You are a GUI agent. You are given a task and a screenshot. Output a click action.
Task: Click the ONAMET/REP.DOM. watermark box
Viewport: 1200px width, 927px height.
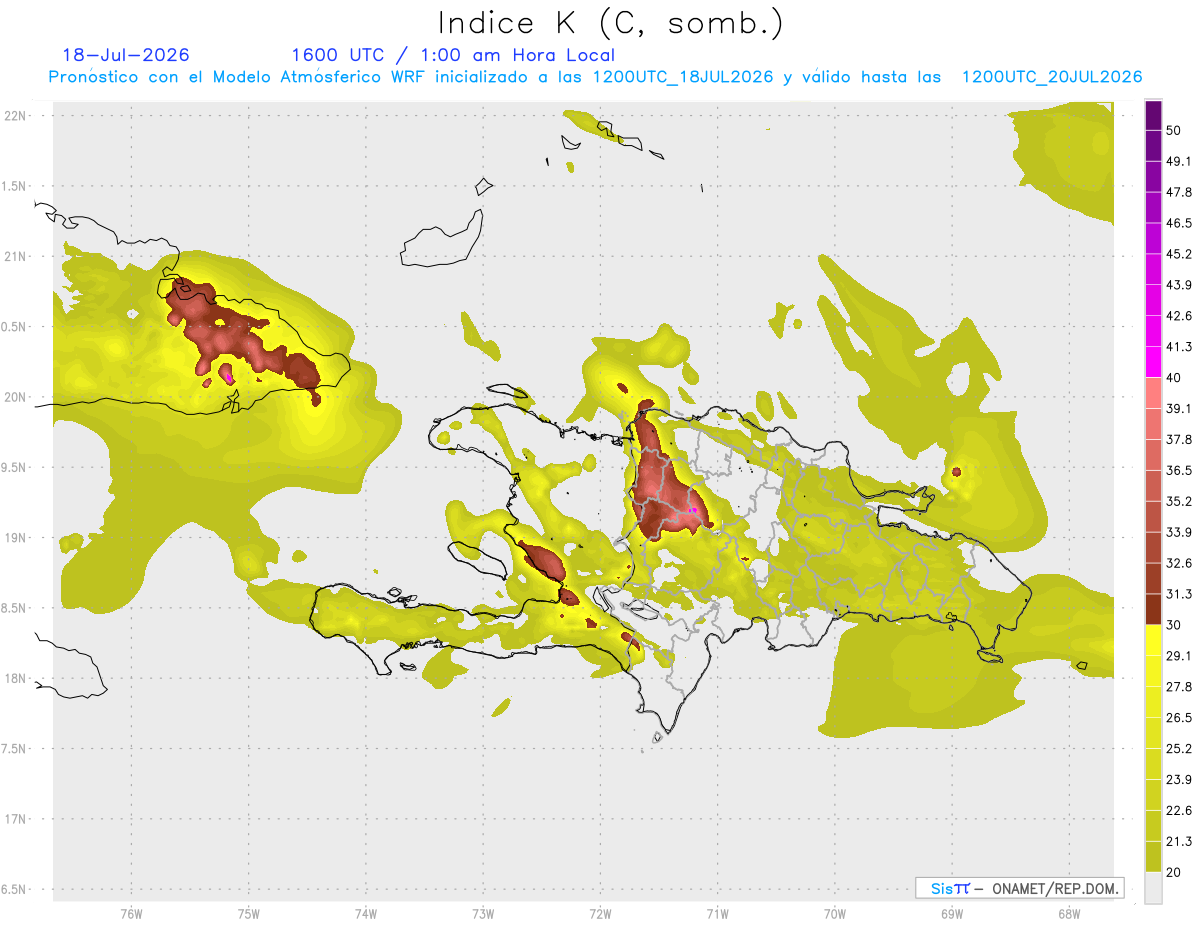[x=1020, y=888]
